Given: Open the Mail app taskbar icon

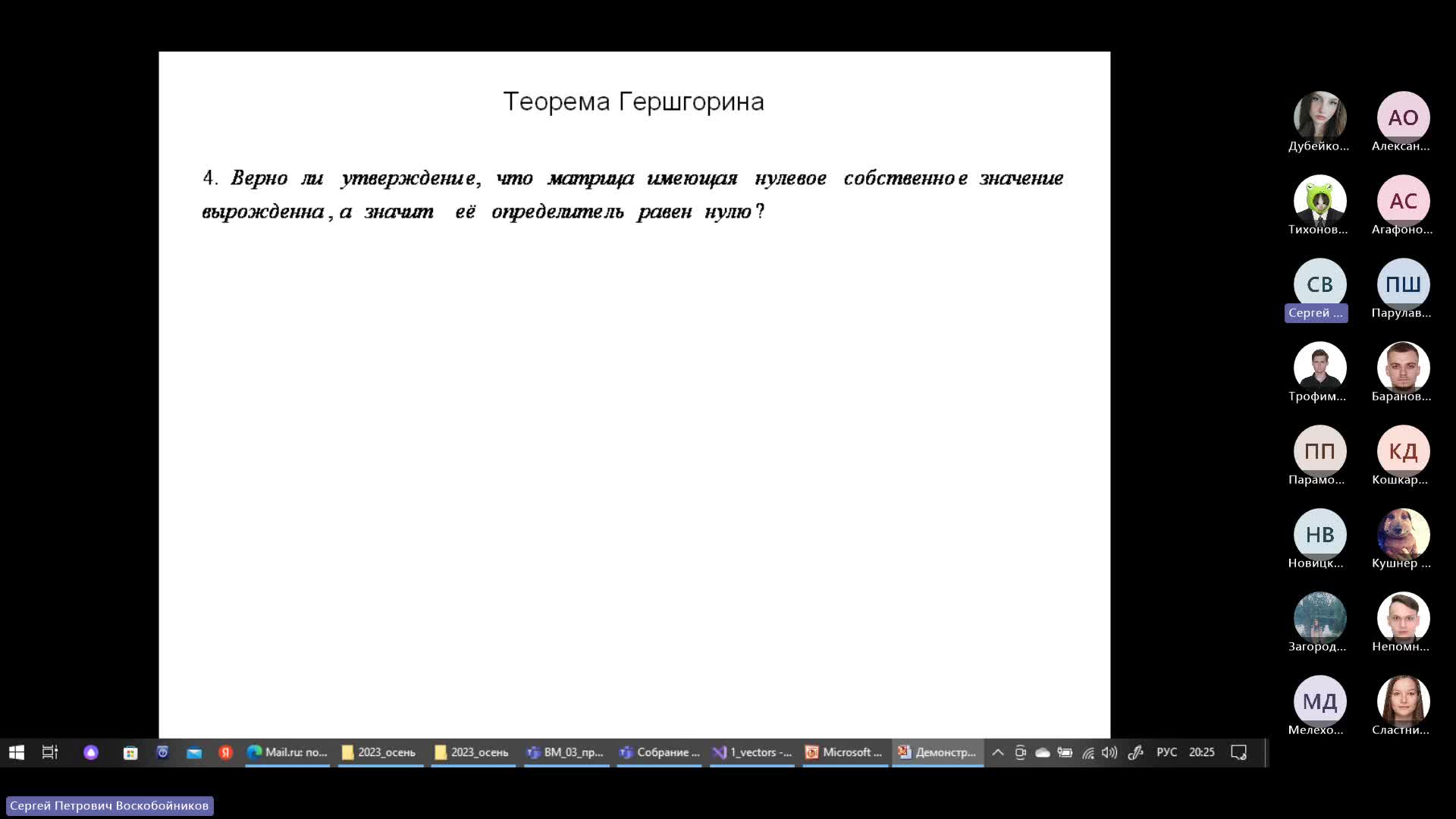Looking at the screenshot, I should tap(194, 752).
